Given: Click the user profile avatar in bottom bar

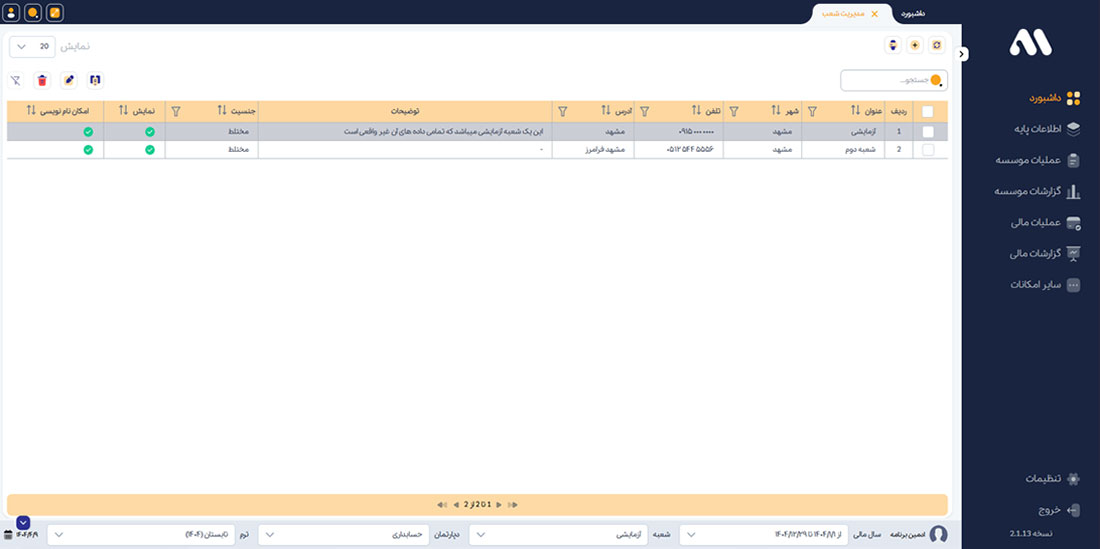Looking at the screenshot, I should click(938, 535).
